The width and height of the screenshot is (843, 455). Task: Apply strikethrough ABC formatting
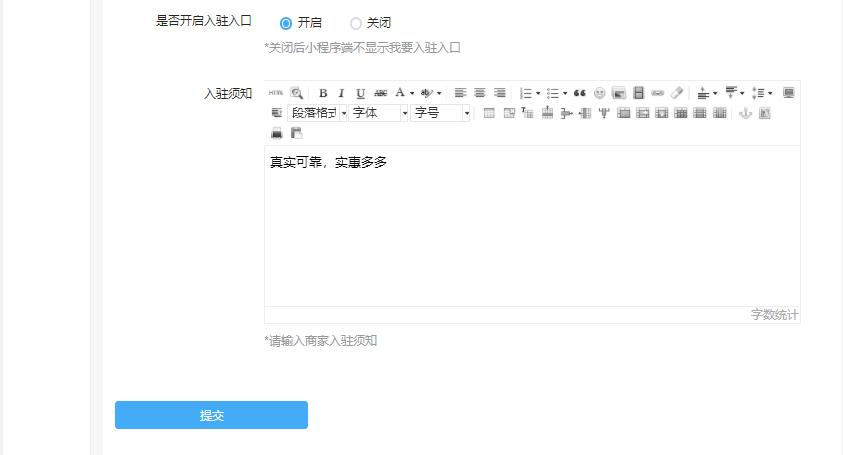(x=381, y=93)
